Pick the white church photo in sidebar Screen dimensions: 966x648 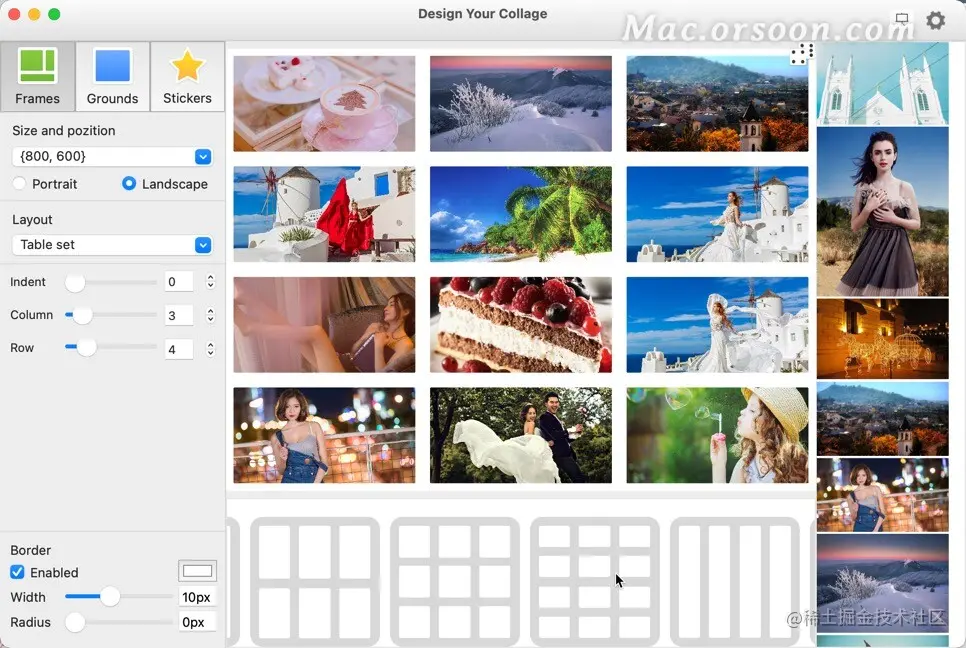pyautogui.click(x=882, y=83)
